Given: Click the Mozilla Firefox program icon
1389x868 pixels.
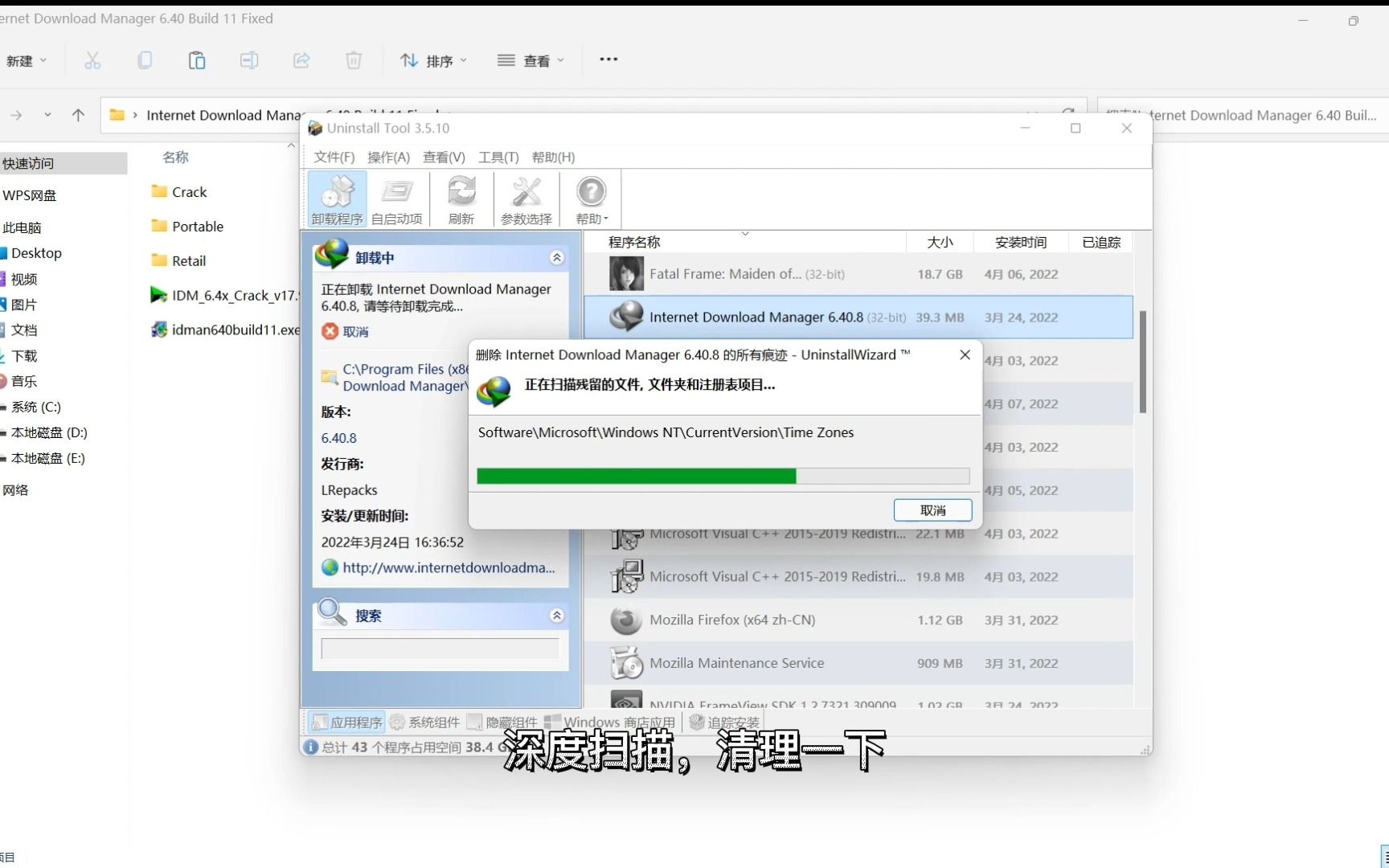Looking at the screenshot, I should pyautogui.click(x=626, y=620).
